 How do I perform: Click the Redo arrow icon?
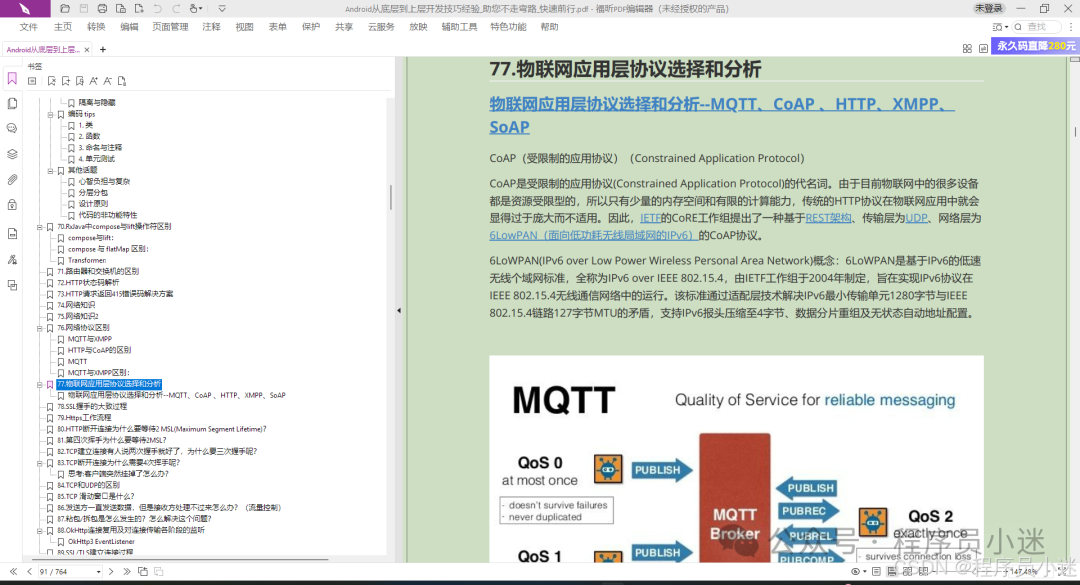click(x=176, y=9)
